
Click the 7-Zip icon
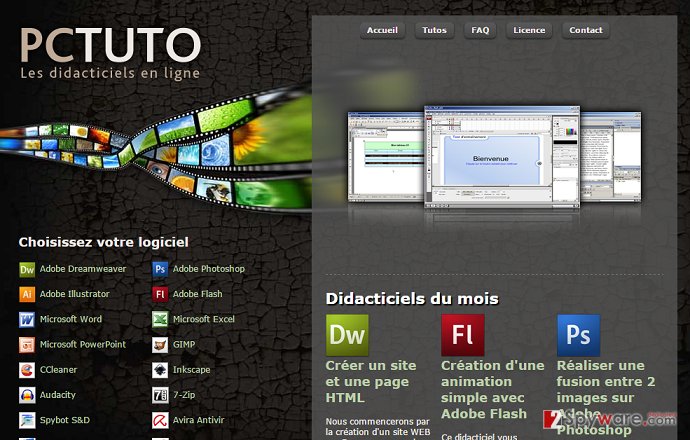pyautogui.click(x=160, y=395)
